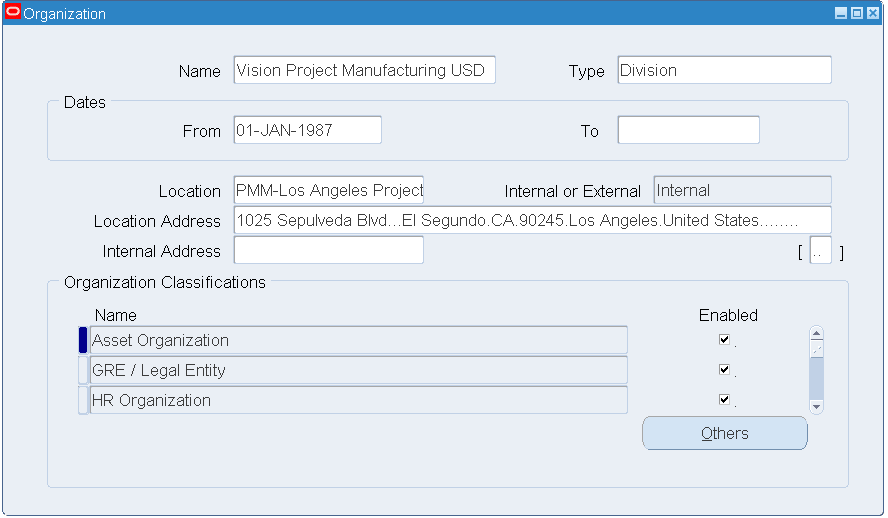Click the HR Organization record indicator

(83, 400)
